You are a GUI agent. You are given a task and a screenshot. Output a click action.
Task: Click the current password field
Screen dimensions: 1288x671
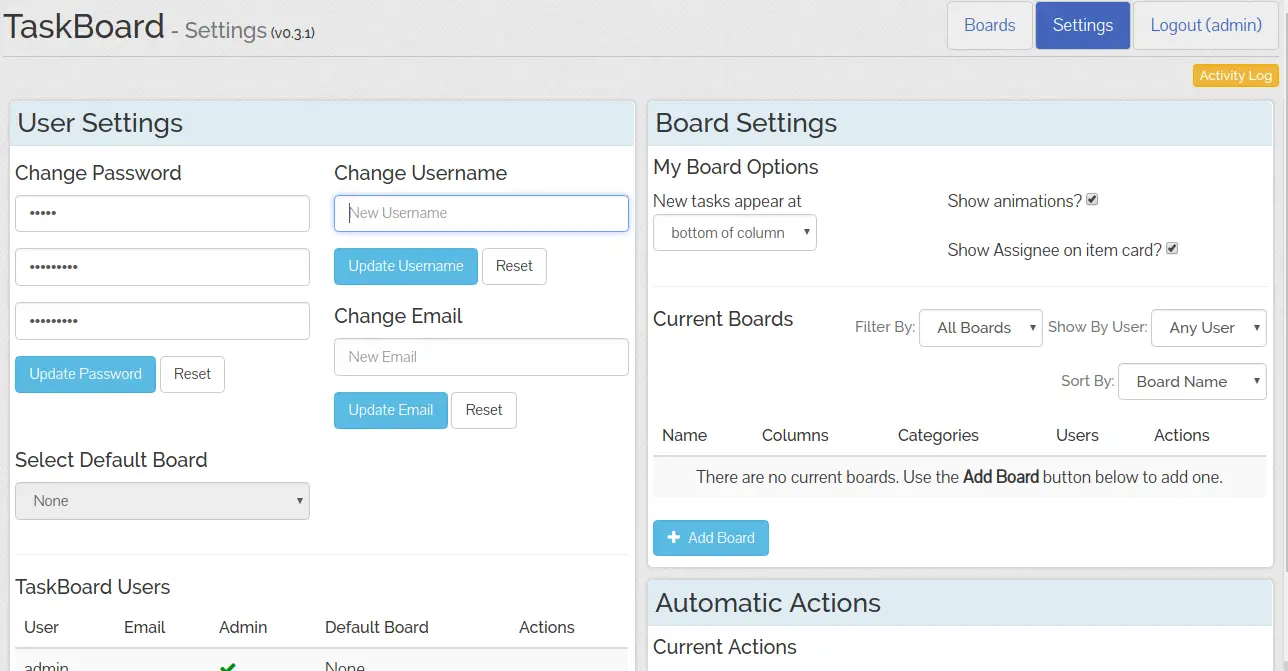[x=162, y=214]
